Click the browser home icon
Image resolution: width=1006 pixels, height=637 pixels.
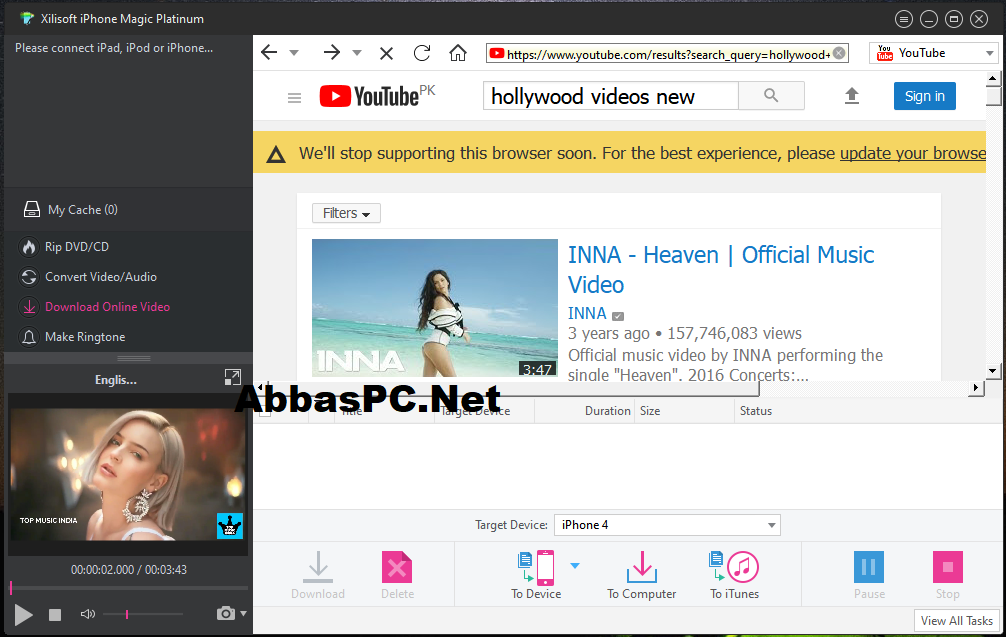point(457,53)
